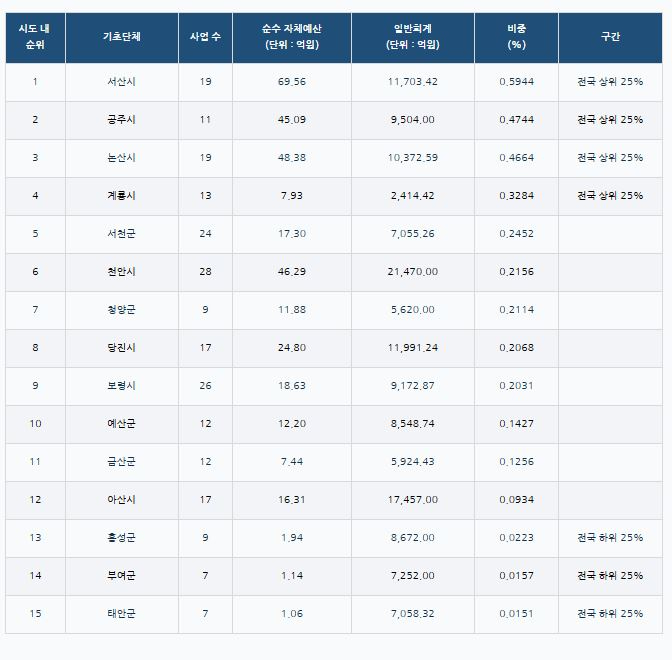Click the 사업 수 column header
Viewport: 672px width, 660px height.
(205, 37)
